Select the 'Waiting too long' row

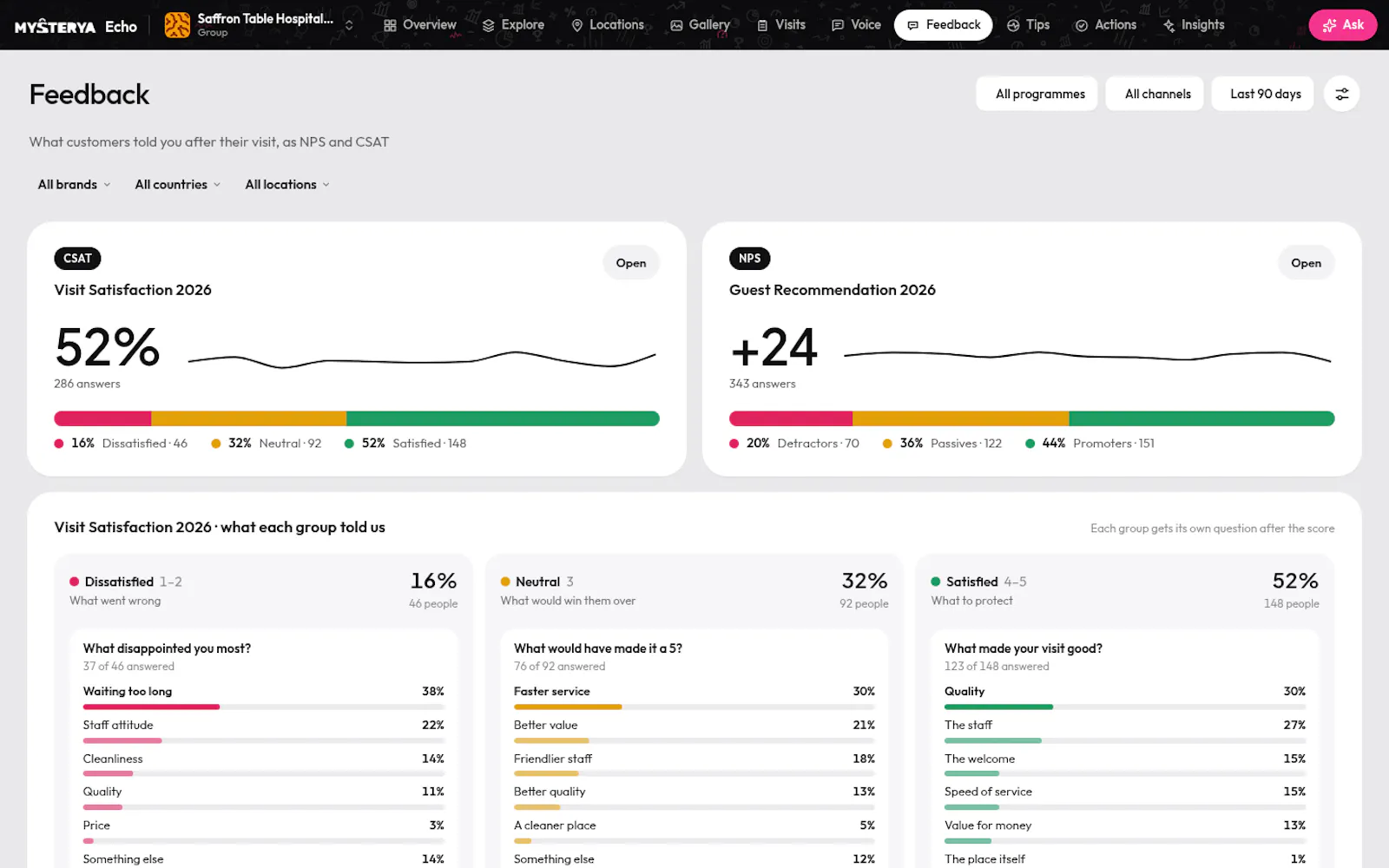263,697
